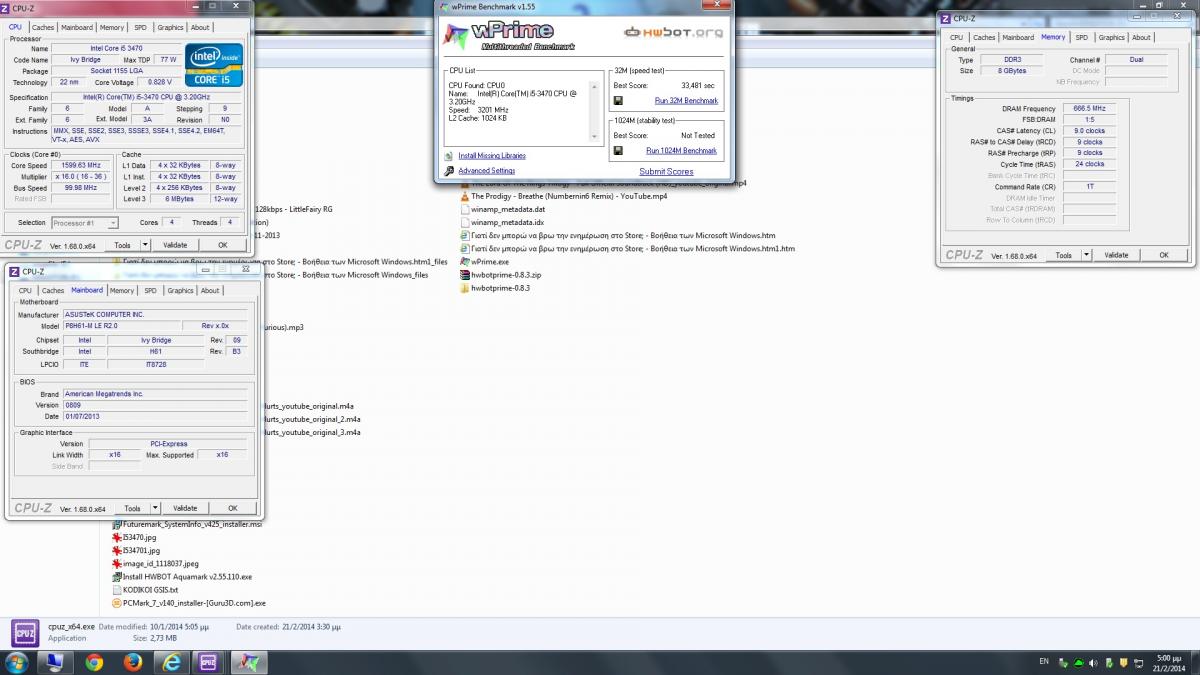Select the I53470.jpg image file

click(x=134, y=538)
